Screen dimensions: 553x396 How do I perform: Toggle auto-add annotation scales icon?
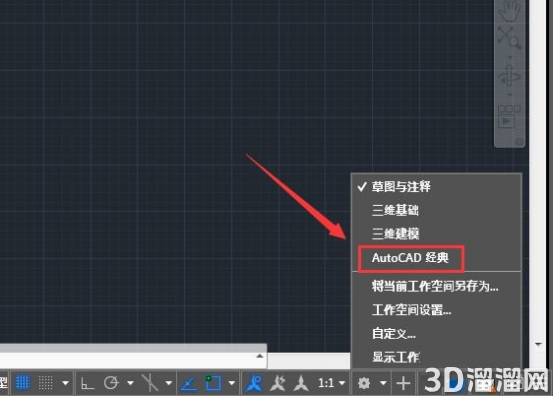[278, 383]
